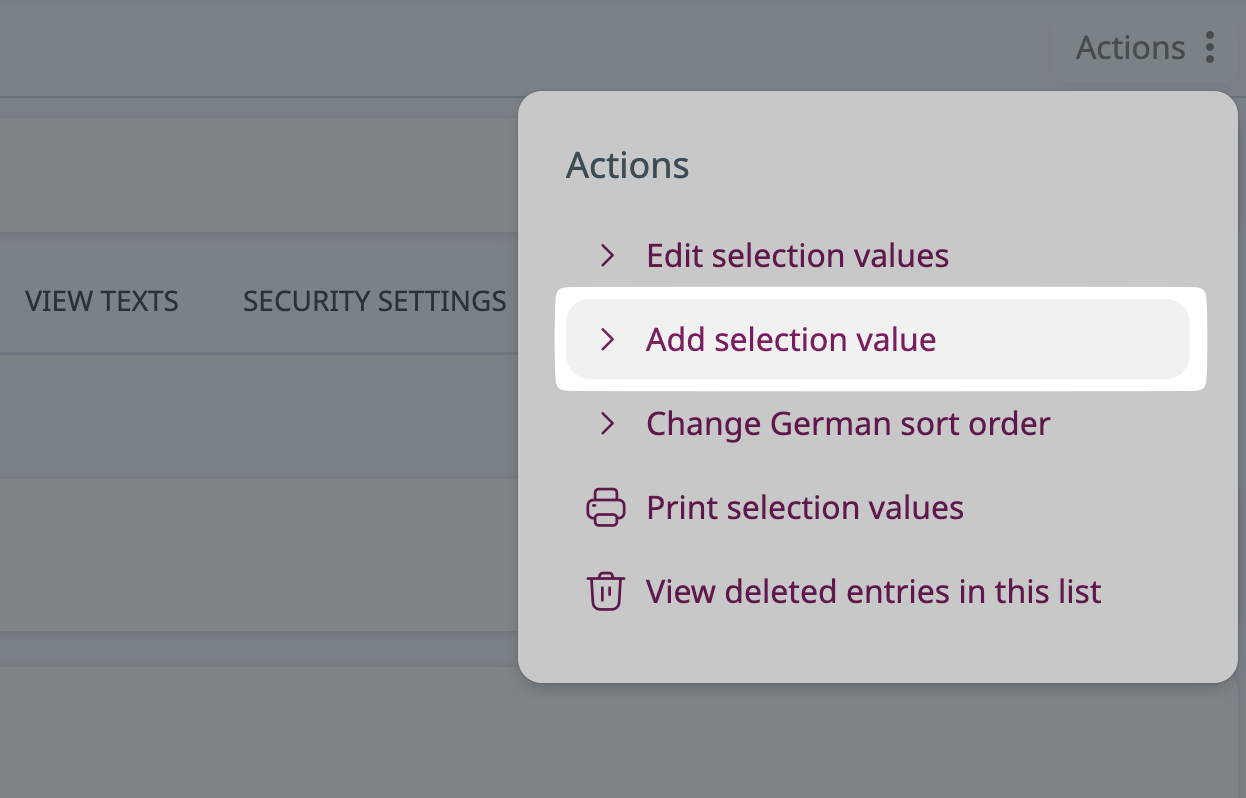Click the dimmed header card above the tabs
Screen dimensions: 1246x798
click(x=258, y=175)
